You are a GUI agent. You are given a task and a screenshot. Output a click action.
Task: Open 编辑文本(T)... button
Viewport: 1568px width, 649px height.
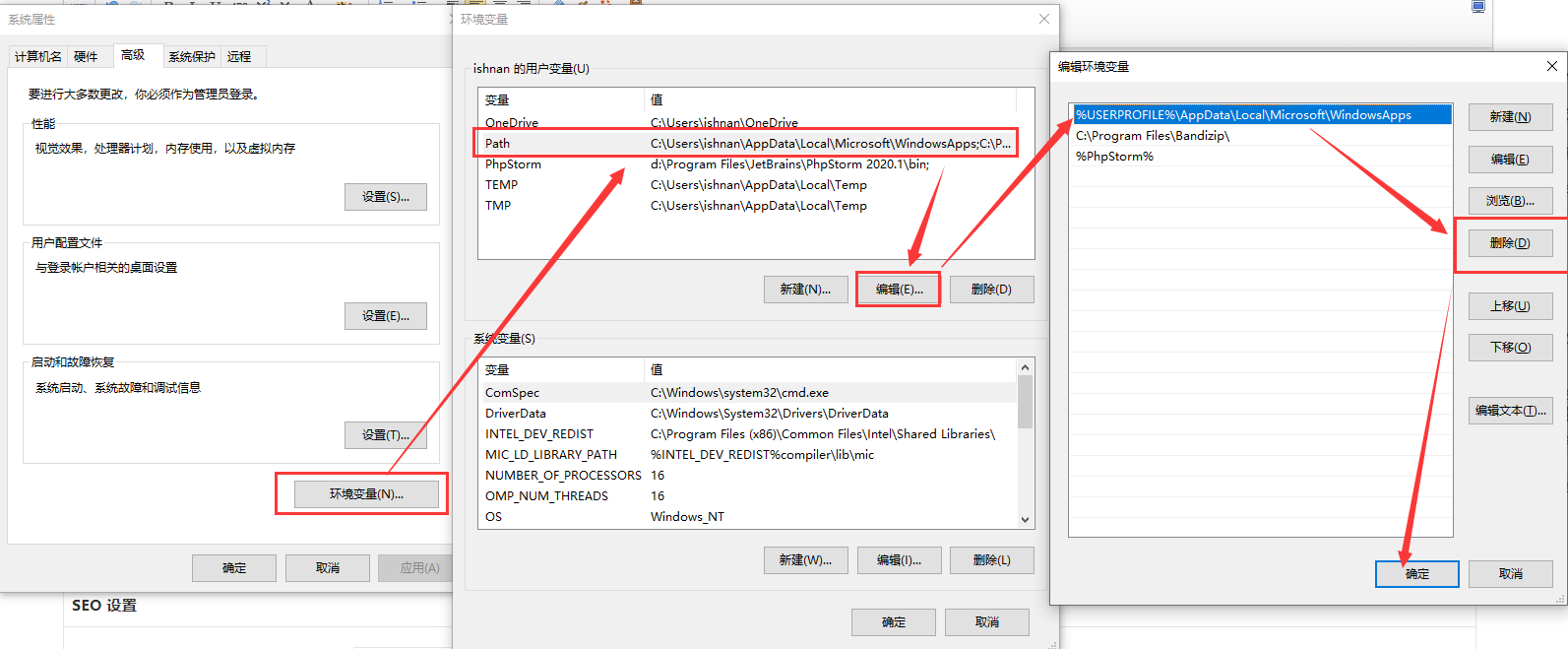[x=1510, y=411]
